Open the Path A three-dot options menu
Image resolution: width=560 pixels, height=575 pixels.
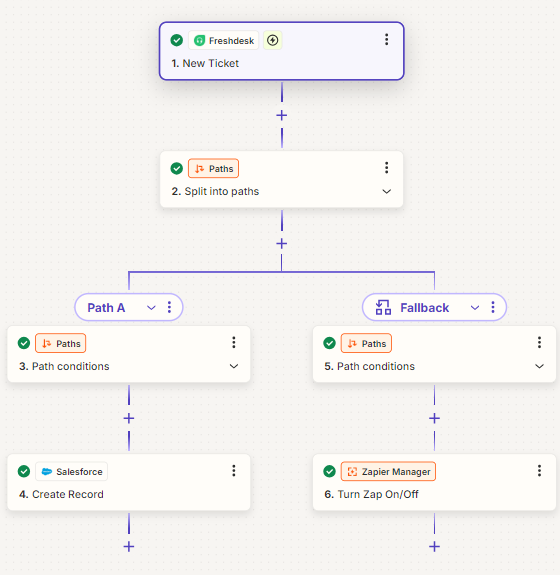coord(169,307)
